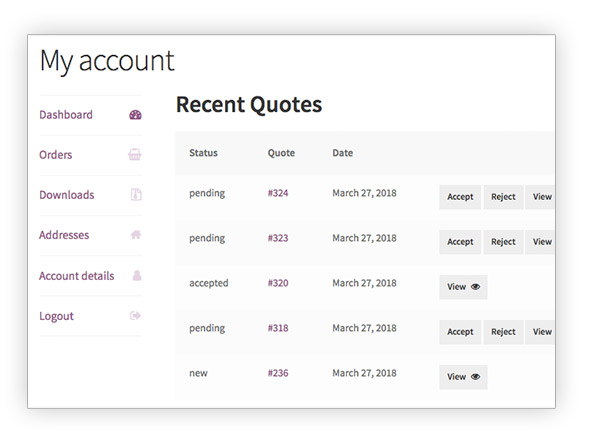Open Account details page

[x=77, y=276]
